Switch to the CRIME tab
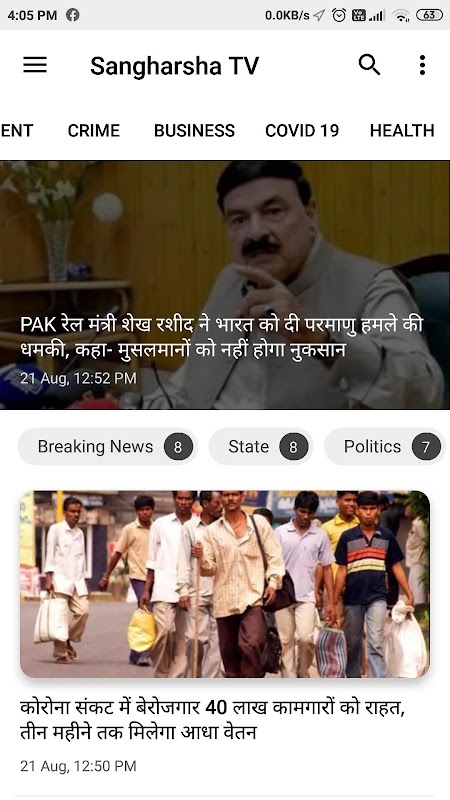The width and height of the screenshot is (450, 800). pos(94,131)
